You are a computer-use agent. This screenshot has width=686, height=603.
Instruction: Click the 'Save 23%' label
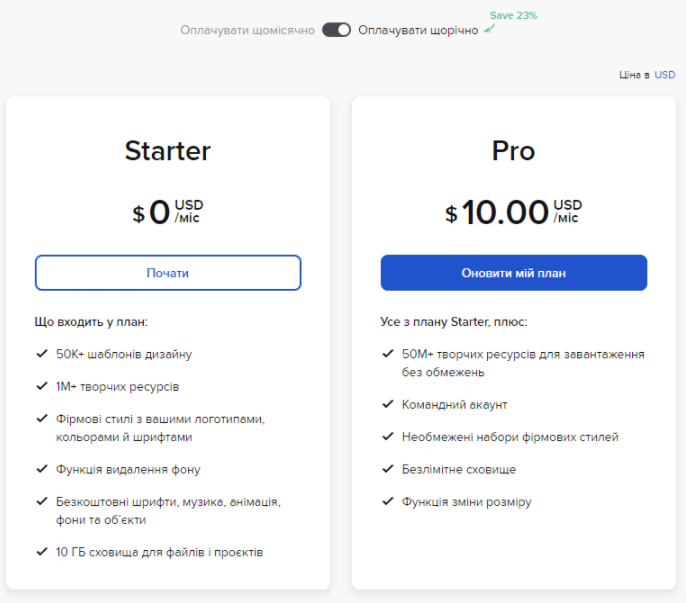point(513,15)
